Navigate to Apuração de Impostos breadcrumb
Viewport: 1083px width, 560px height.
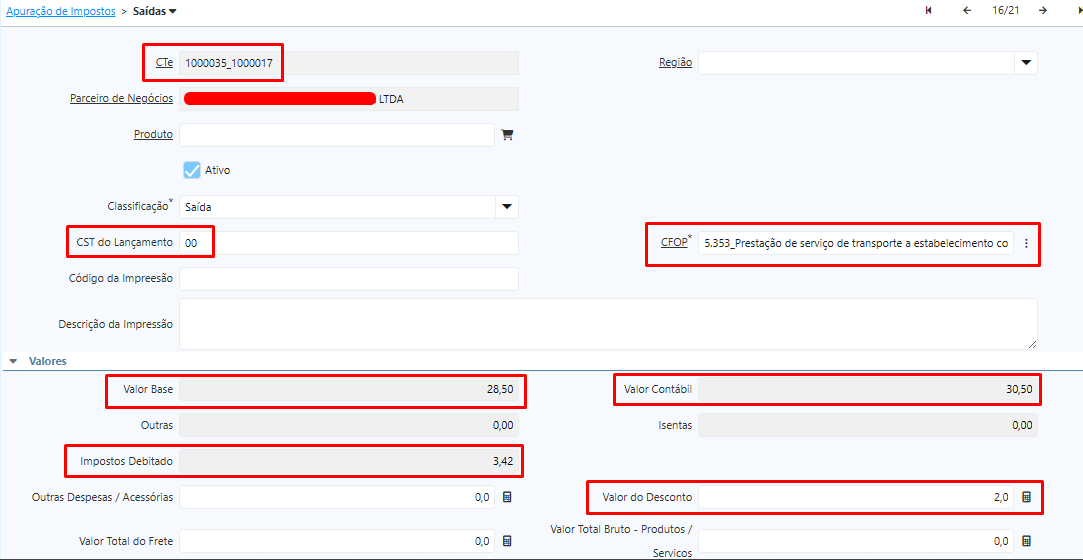point(60,12)
